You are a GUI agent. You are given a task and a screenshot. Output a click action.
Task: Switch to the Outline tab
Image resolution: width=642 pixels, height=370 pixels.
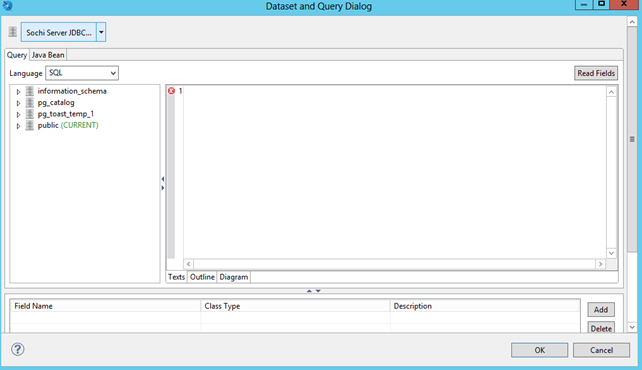click(202, 277)
